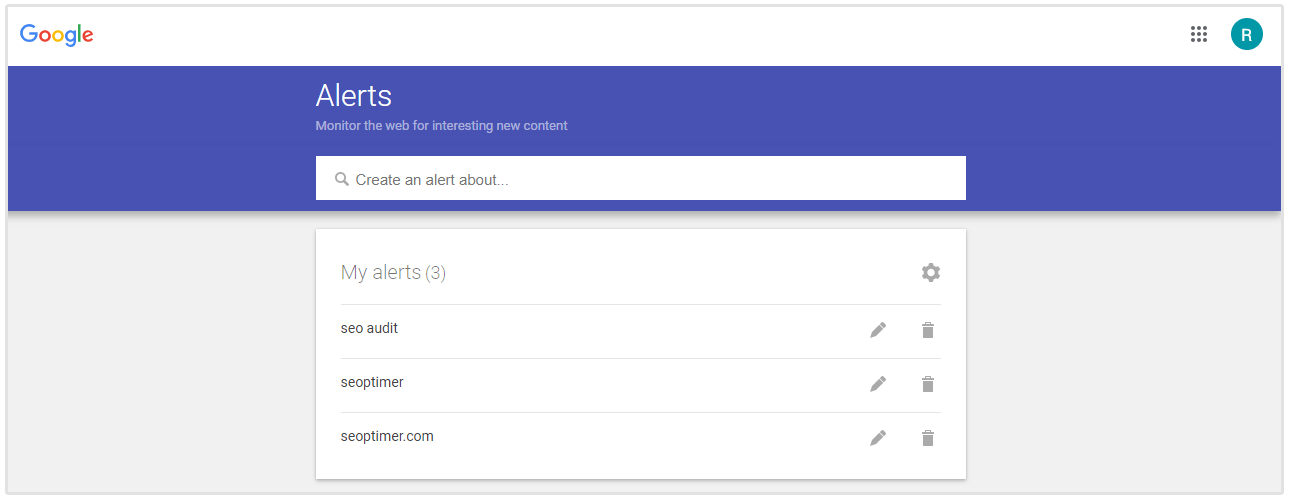Open the account avatar labeled R
The width and height of the screenshot is (1290, 500).
coord(1246,34)
